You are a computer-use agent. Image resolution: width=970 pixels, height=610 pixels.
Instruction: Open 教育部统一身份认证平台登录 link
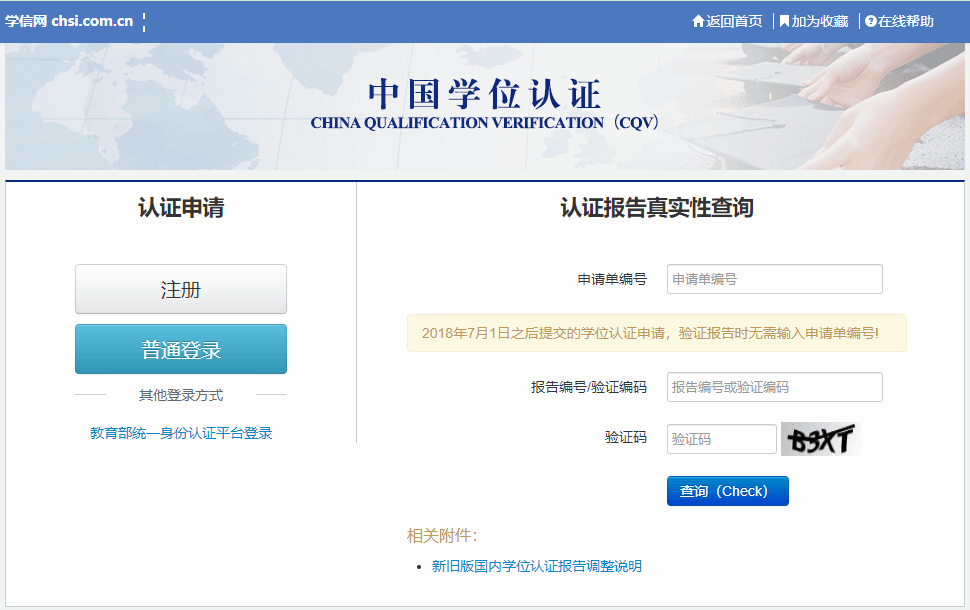(x=181, y=433)
